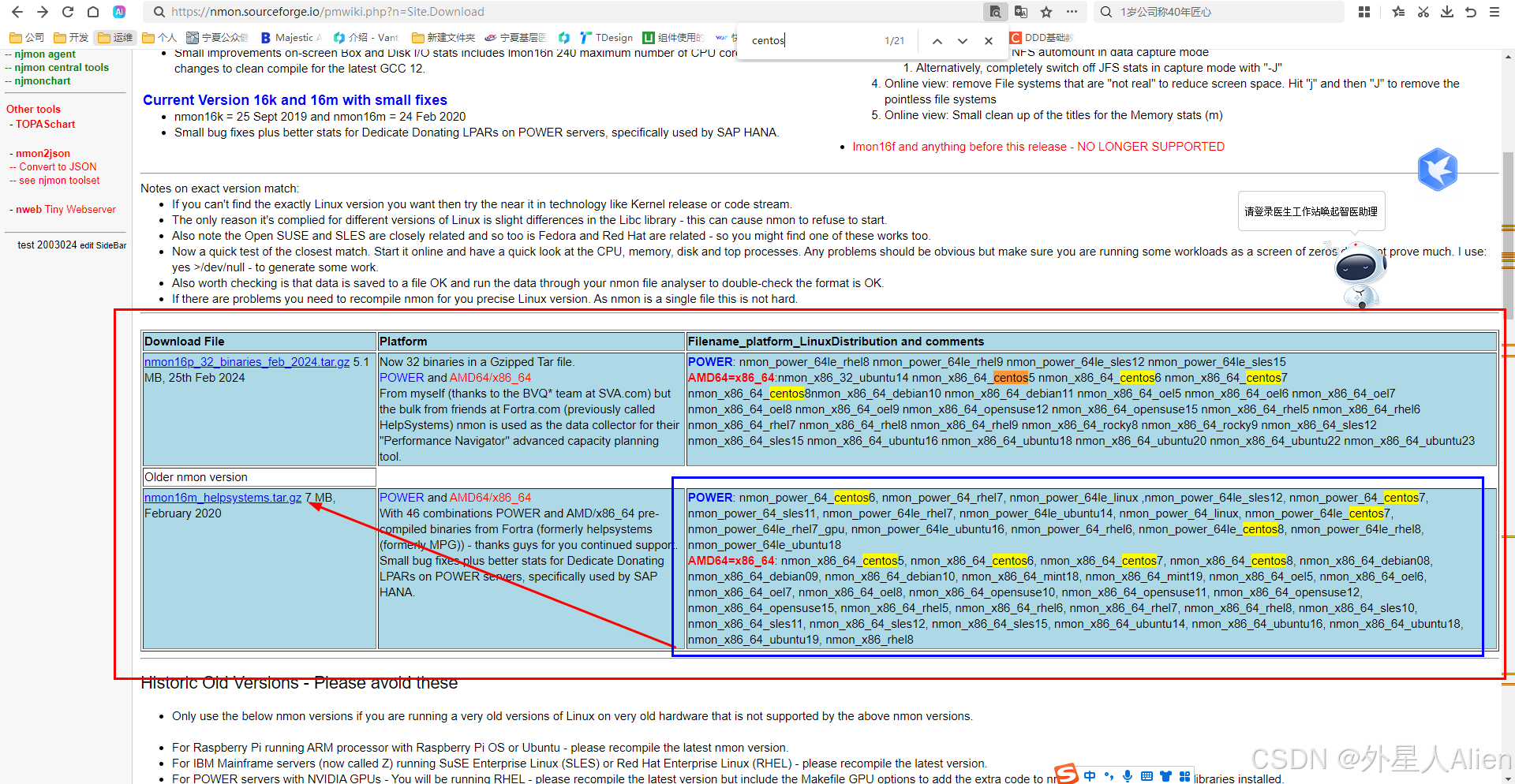
Task: Click the scissors screenshot tool icon
Action: (x=1423, y=12)
